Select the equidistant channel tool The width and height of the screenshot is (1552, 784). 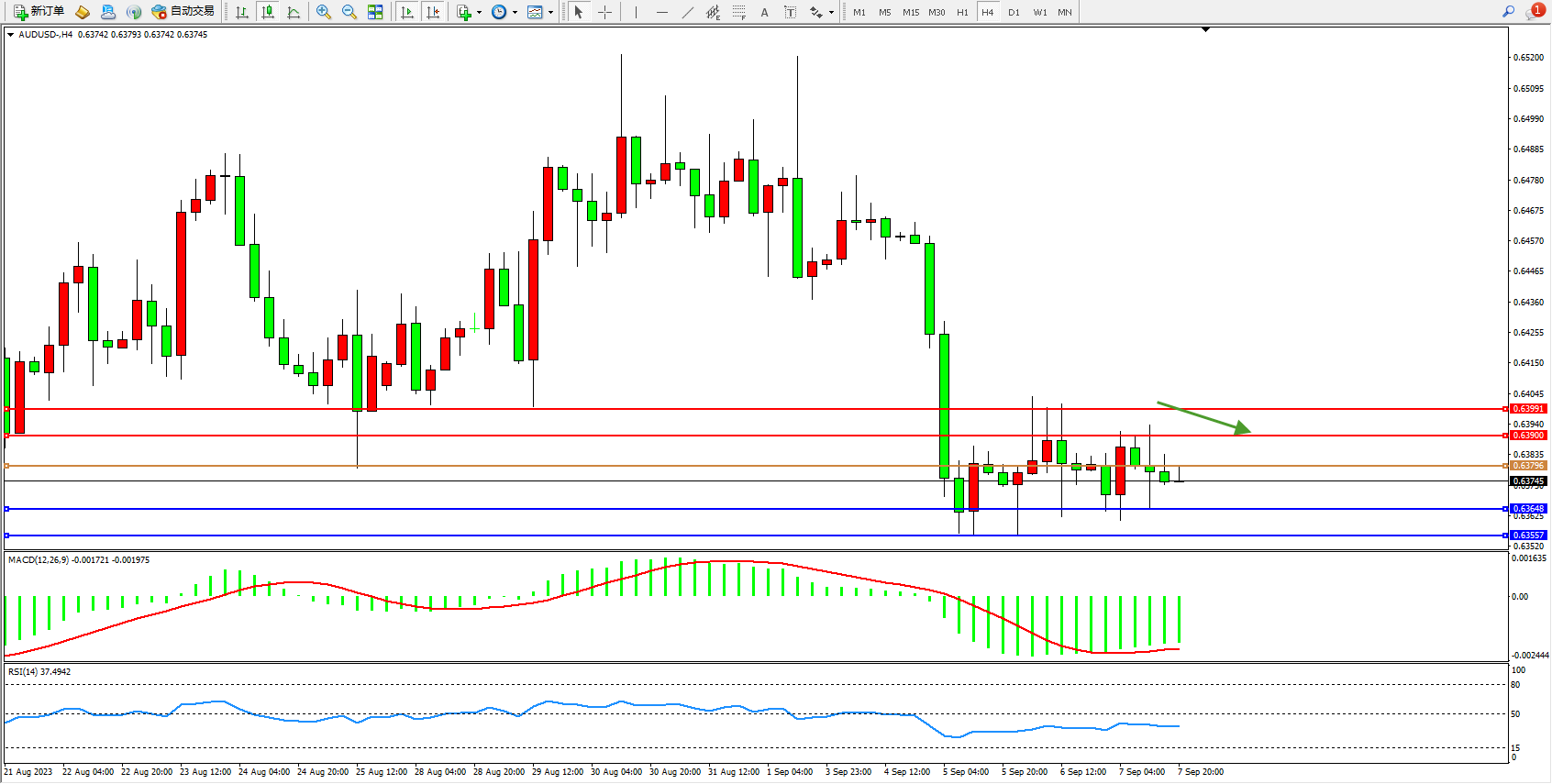(713, 12)
